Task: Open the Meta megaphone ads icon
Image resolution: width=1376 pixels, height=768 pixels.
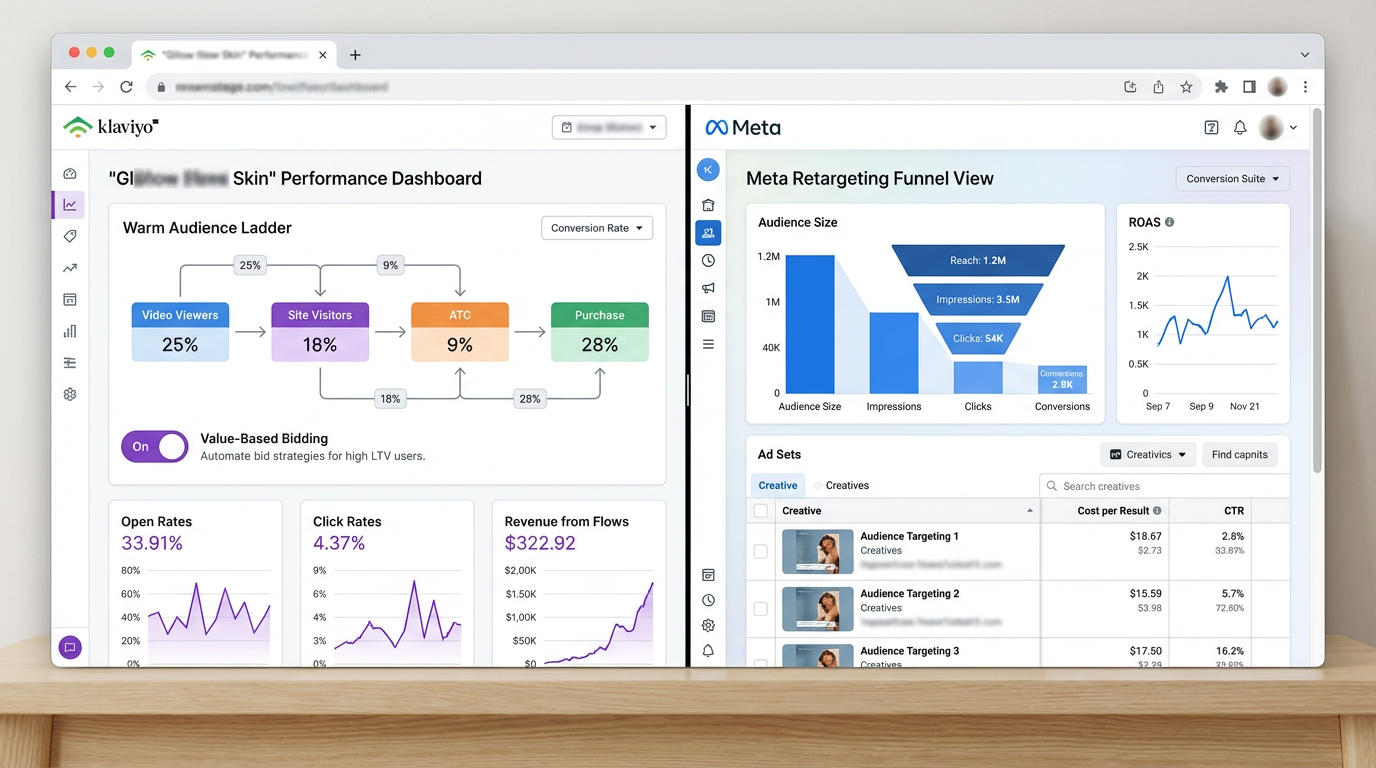Action: 708,288
